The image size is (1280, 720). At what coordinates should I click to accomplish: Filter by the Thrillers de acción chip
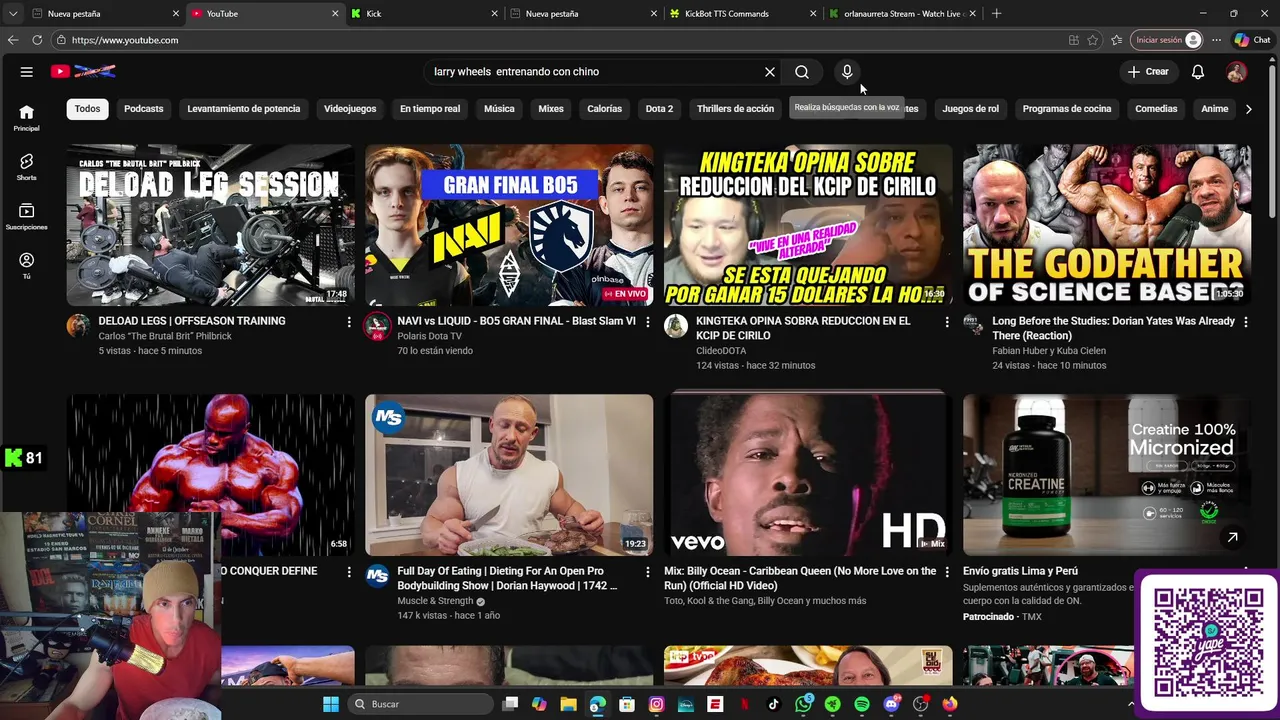coord(735,109)
